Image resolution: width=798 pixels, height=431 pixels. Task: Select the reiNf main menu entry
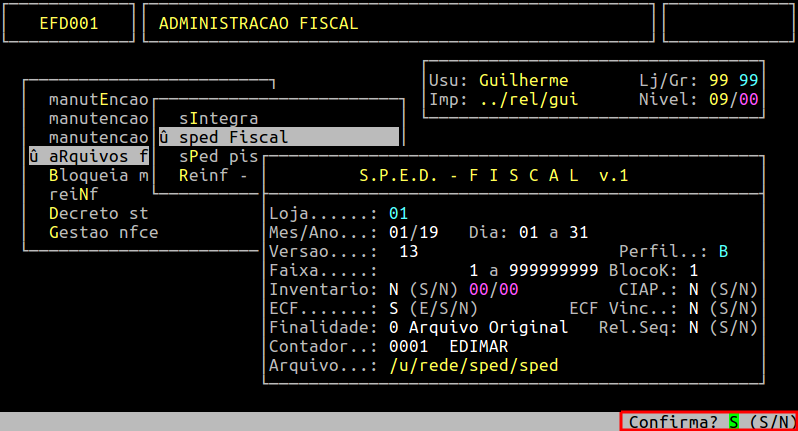tap(73, 194)
